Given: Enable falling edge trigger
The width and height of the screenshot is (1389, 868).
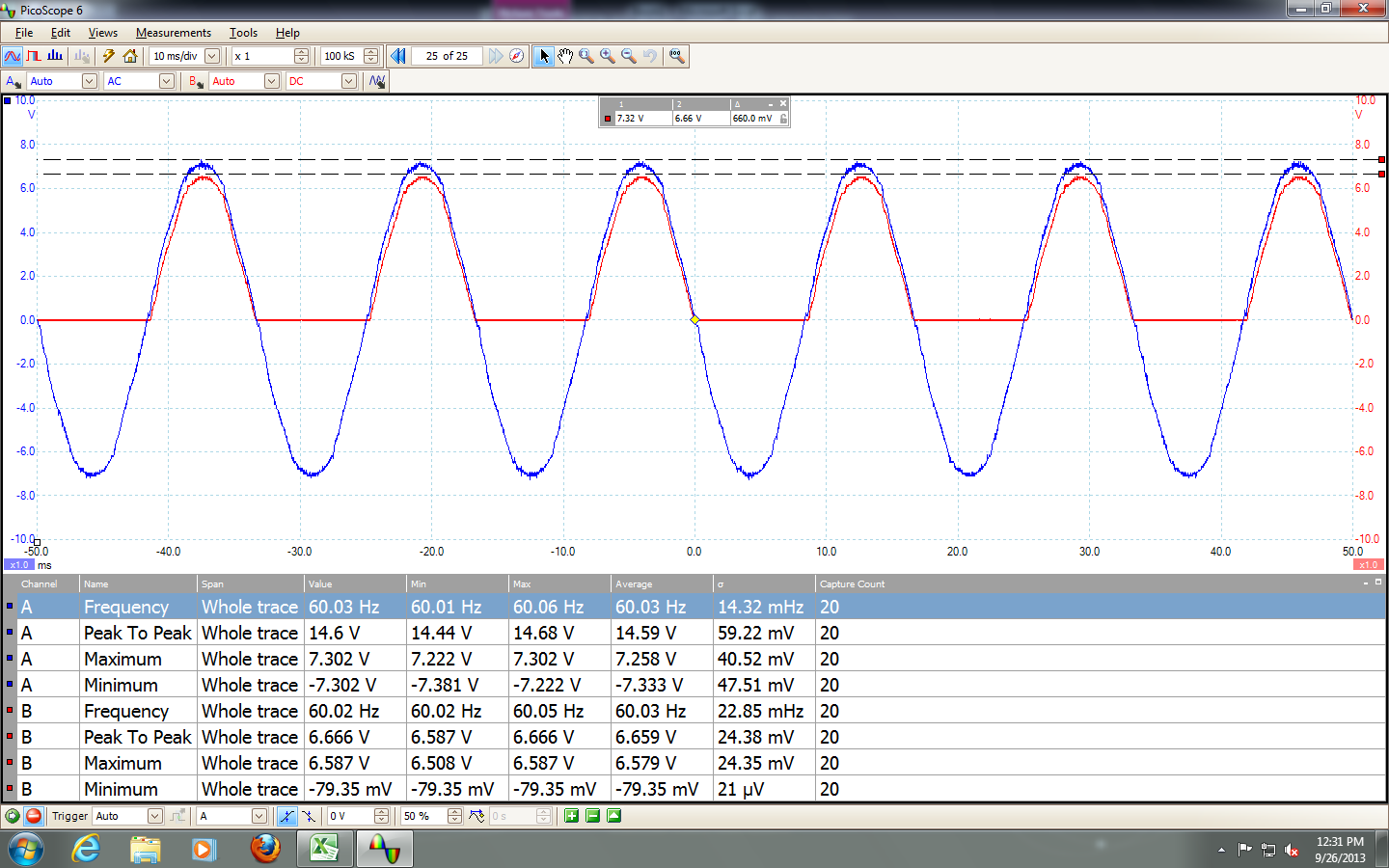Looking at the screenshot, I should (x=307, y=816).
